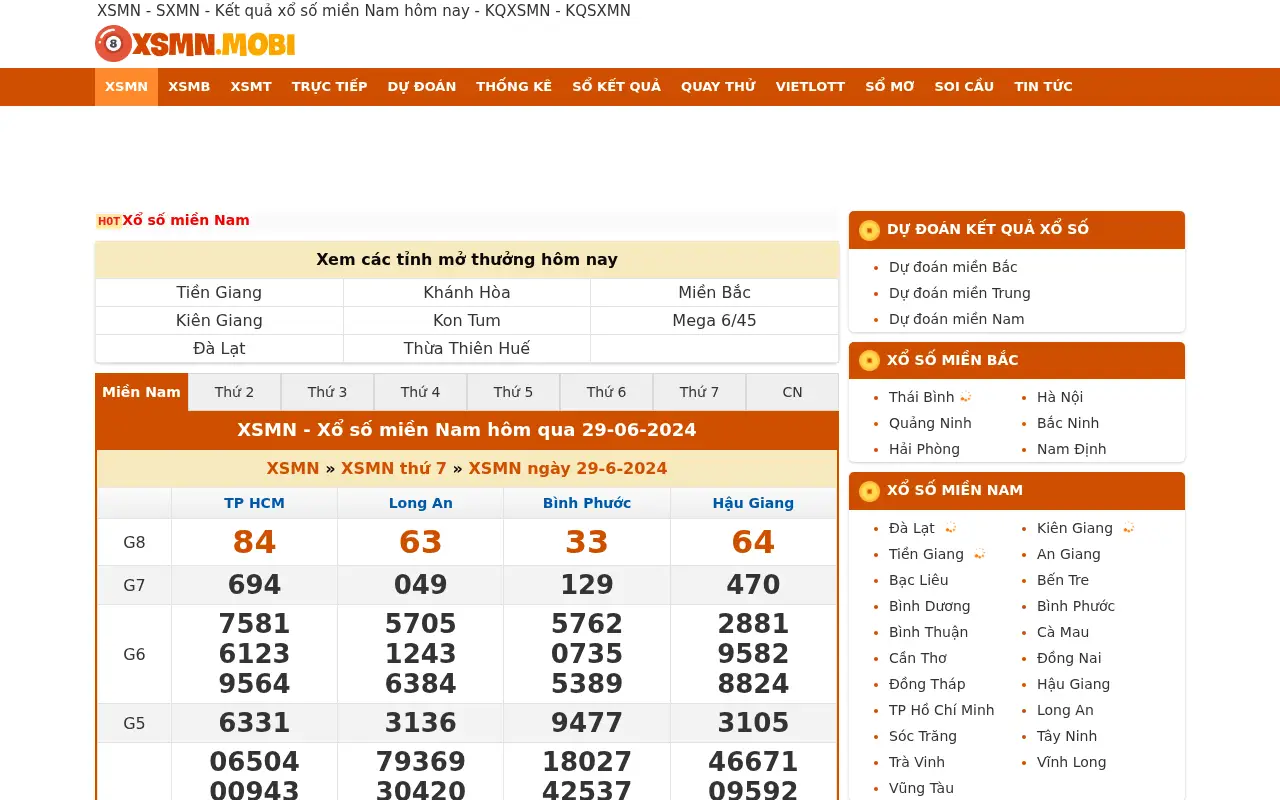The image size is (1280, 800).
Task: Click Đà Lạt in today's provinces table
Action: 219,349
